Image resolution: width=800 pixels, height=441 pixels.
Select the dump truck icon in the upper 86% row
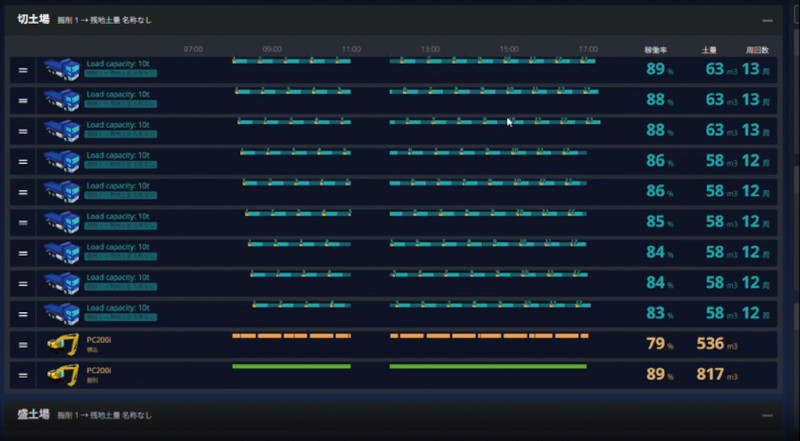pyautogui.click(x=62, y=161)
